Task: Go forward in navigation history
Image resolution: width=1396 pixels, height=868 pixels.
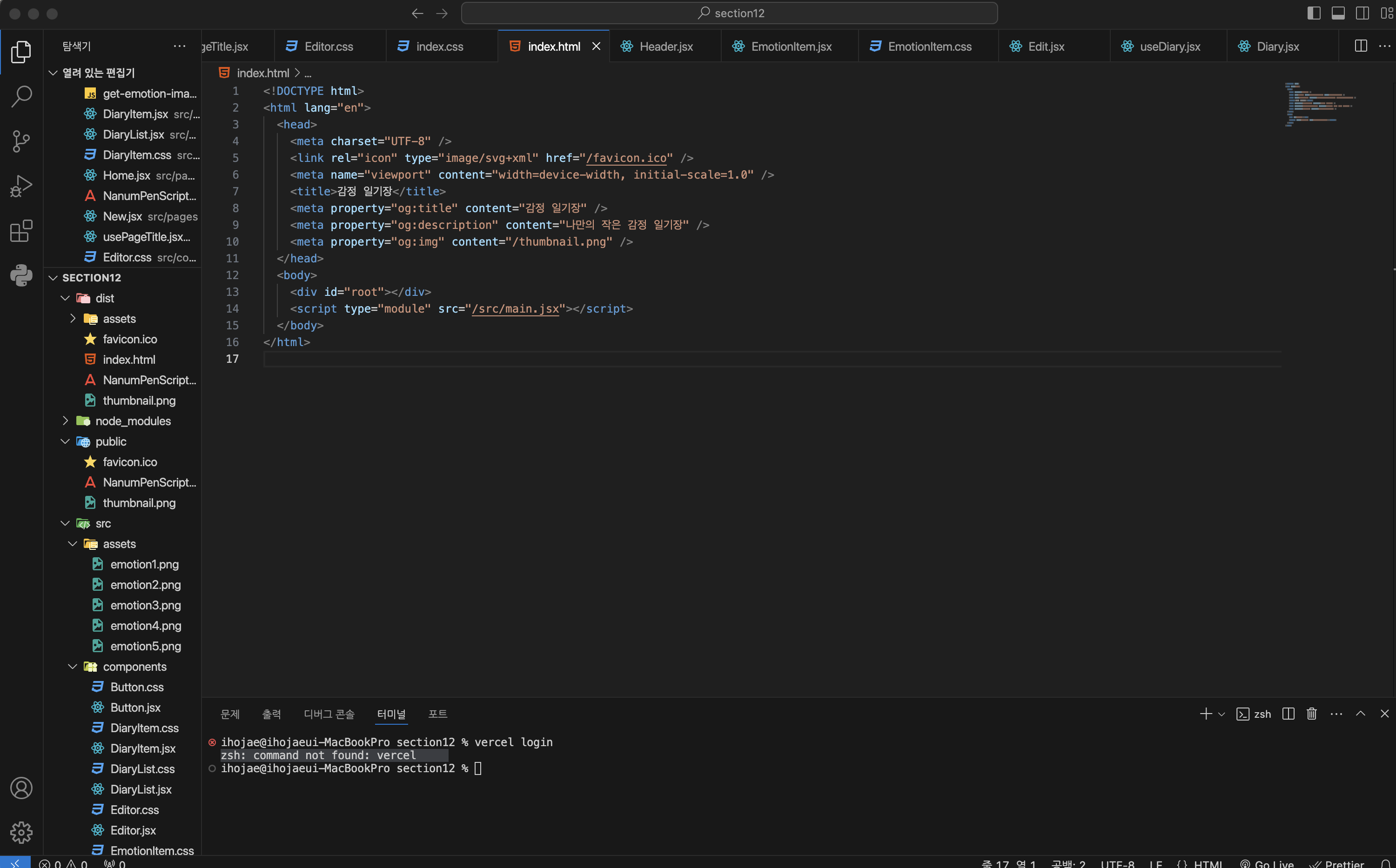Action: (x=442, y=13)
